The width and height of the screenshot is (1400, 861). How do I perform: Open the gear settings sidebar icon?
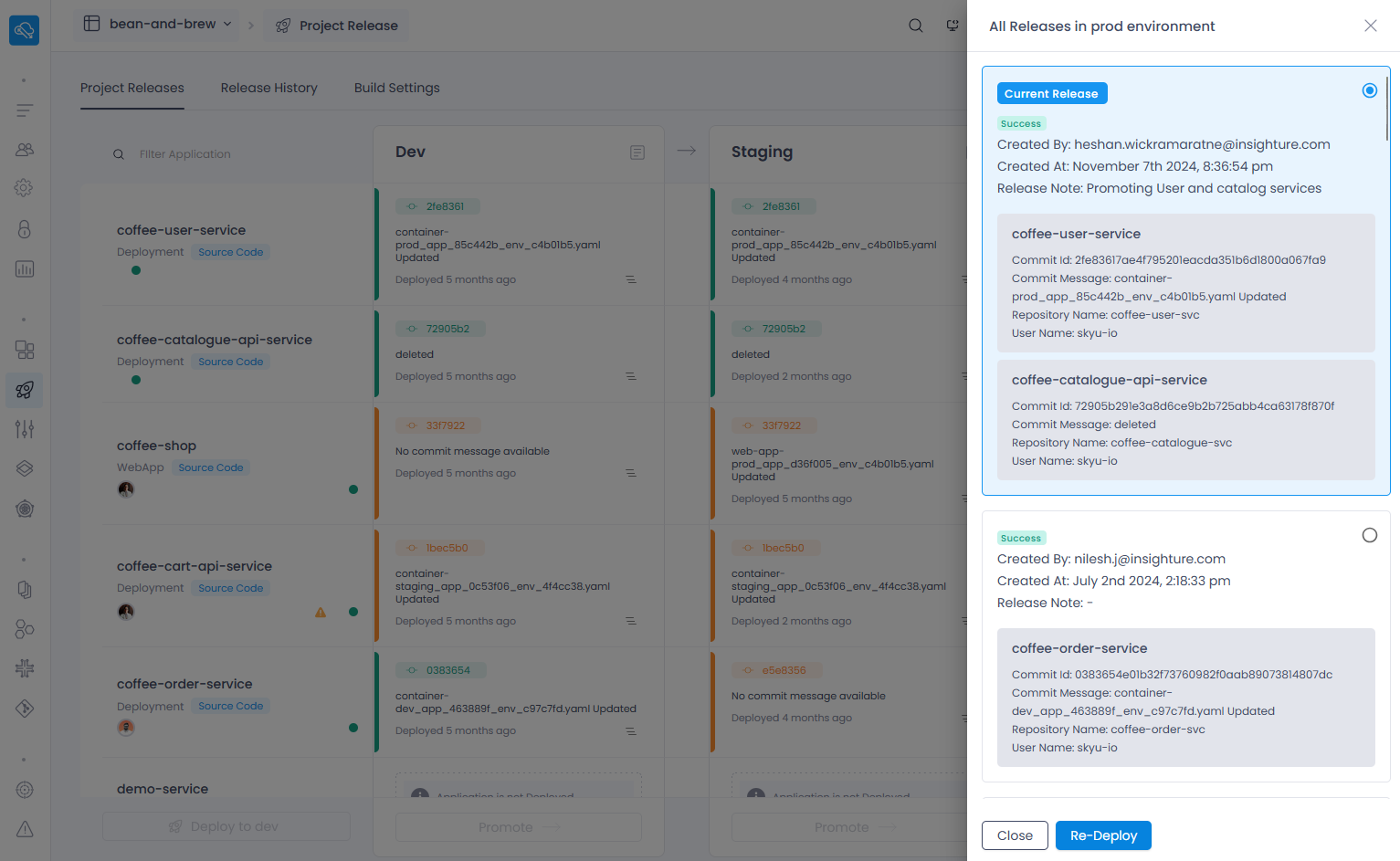click(25, 187)
